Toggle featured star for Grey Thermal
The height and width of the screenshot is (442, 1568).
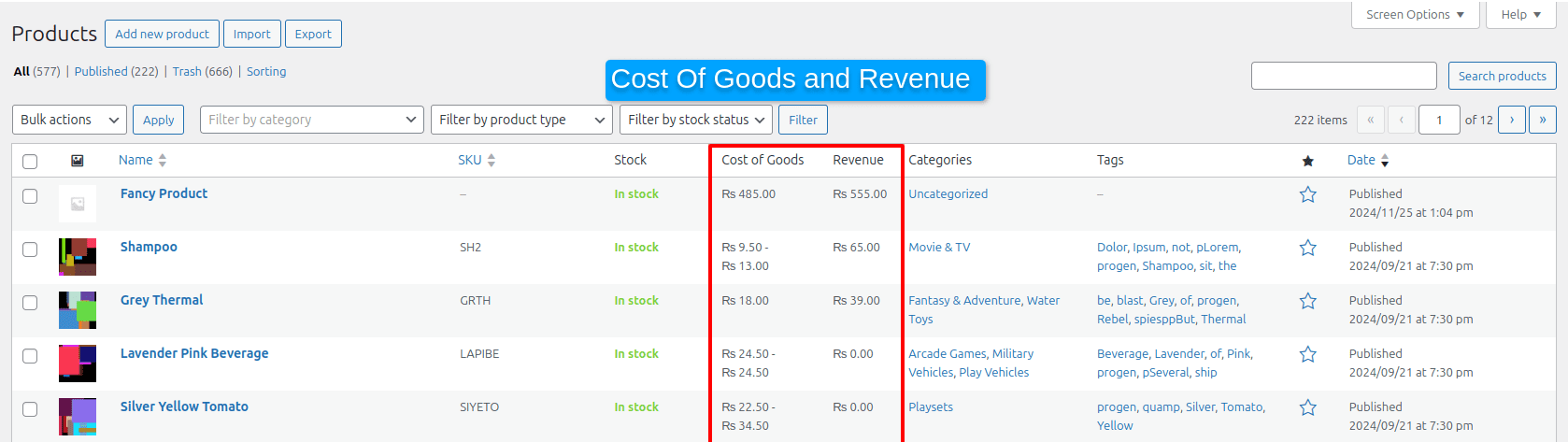pos(1307,301)
